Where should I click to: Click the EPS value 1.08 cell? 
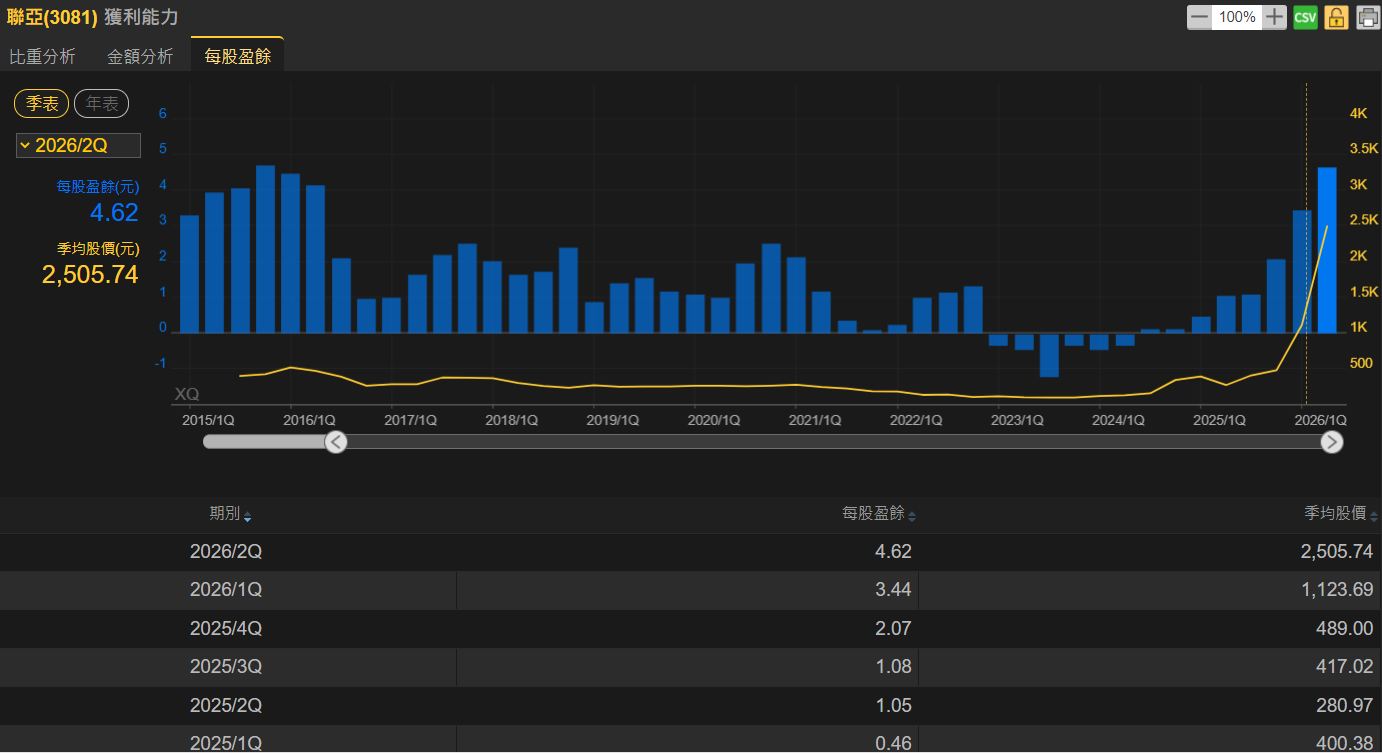(893, 667)
